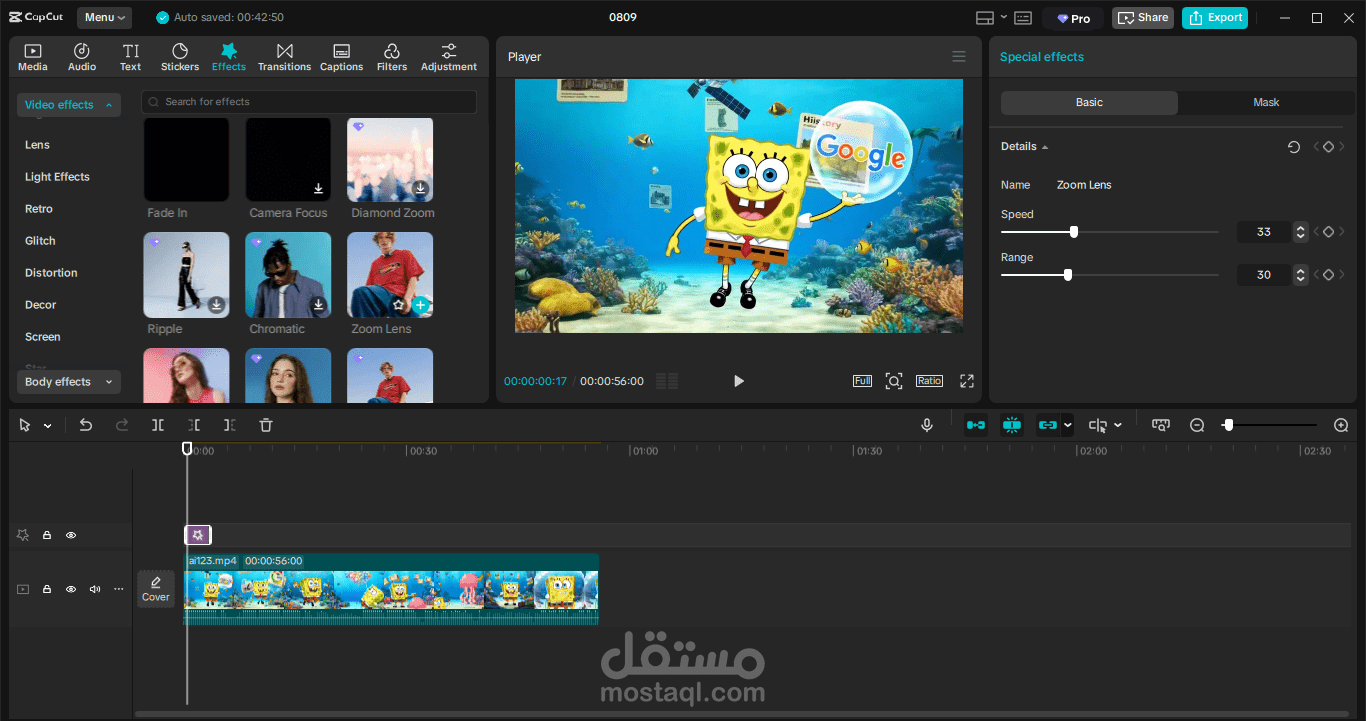
Task: Open the player hamburger menu
Action: click(x=959, y=57)
